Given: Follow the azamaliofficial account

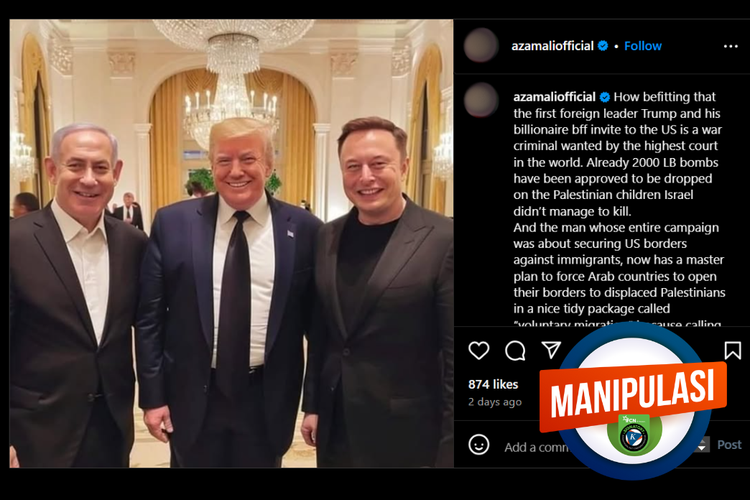Looking at the screenshot, I should [642, 46].
